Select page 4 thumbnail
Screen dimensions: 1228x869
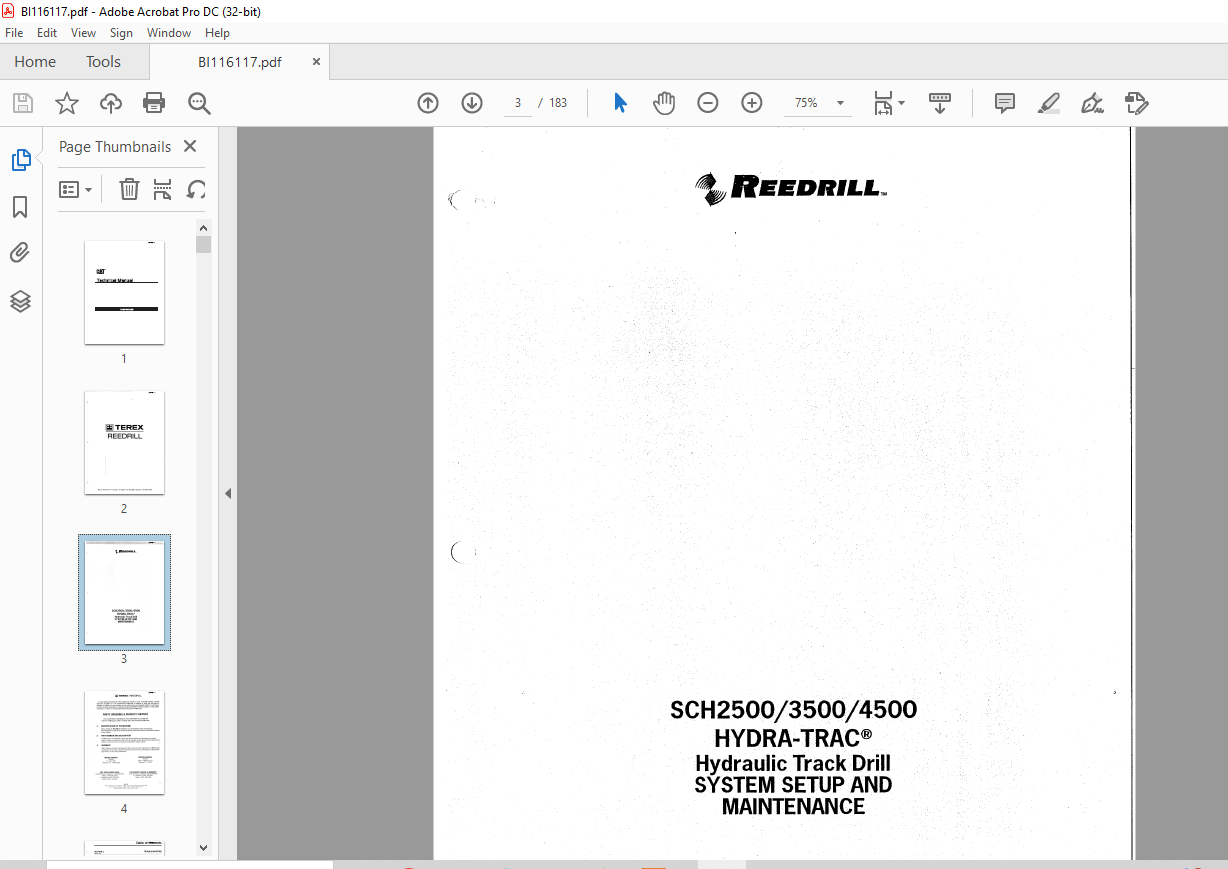pos(124,742)
